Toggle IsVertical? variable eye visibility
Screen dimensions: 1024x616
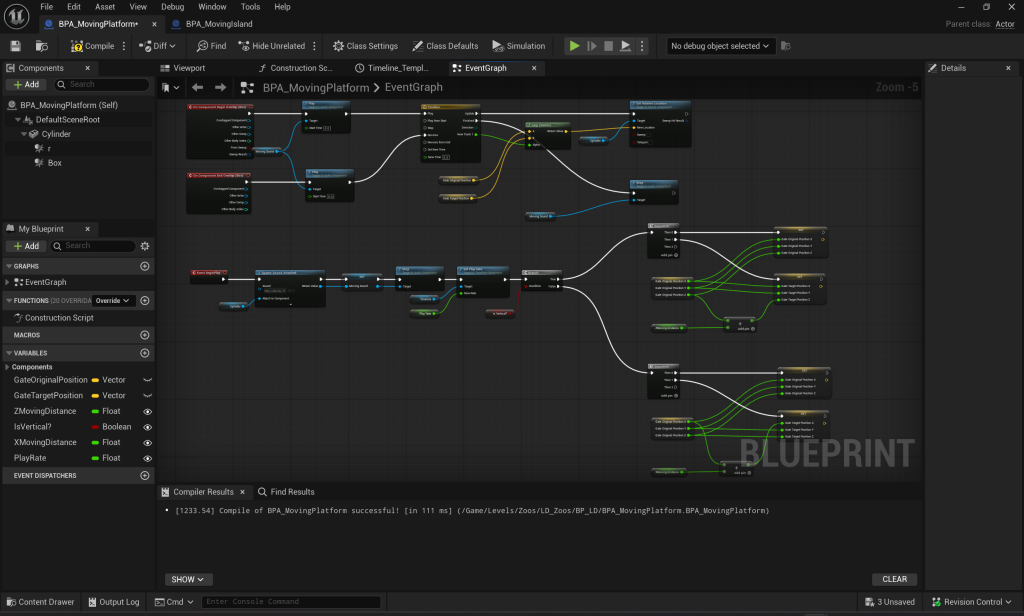point(147,427)
